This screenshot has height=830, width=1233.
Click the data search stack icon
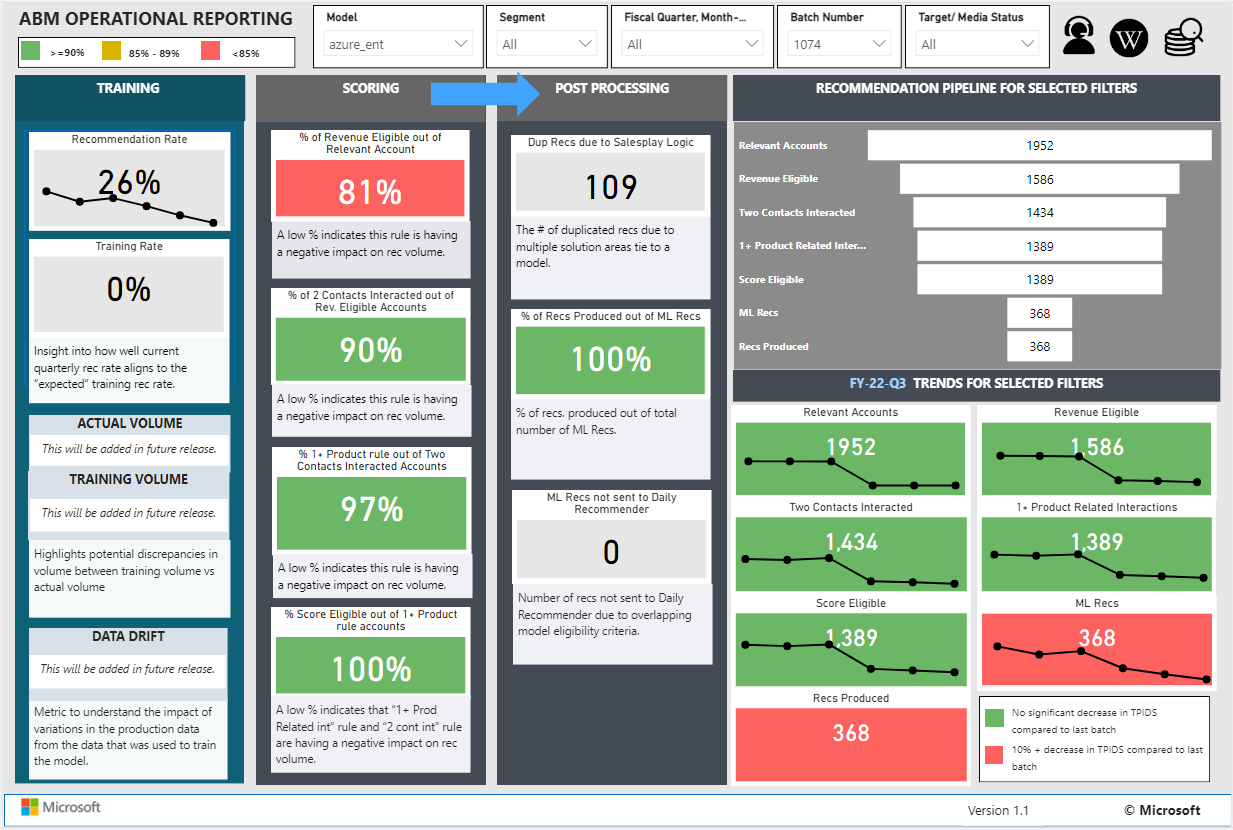coord(1183,37)
